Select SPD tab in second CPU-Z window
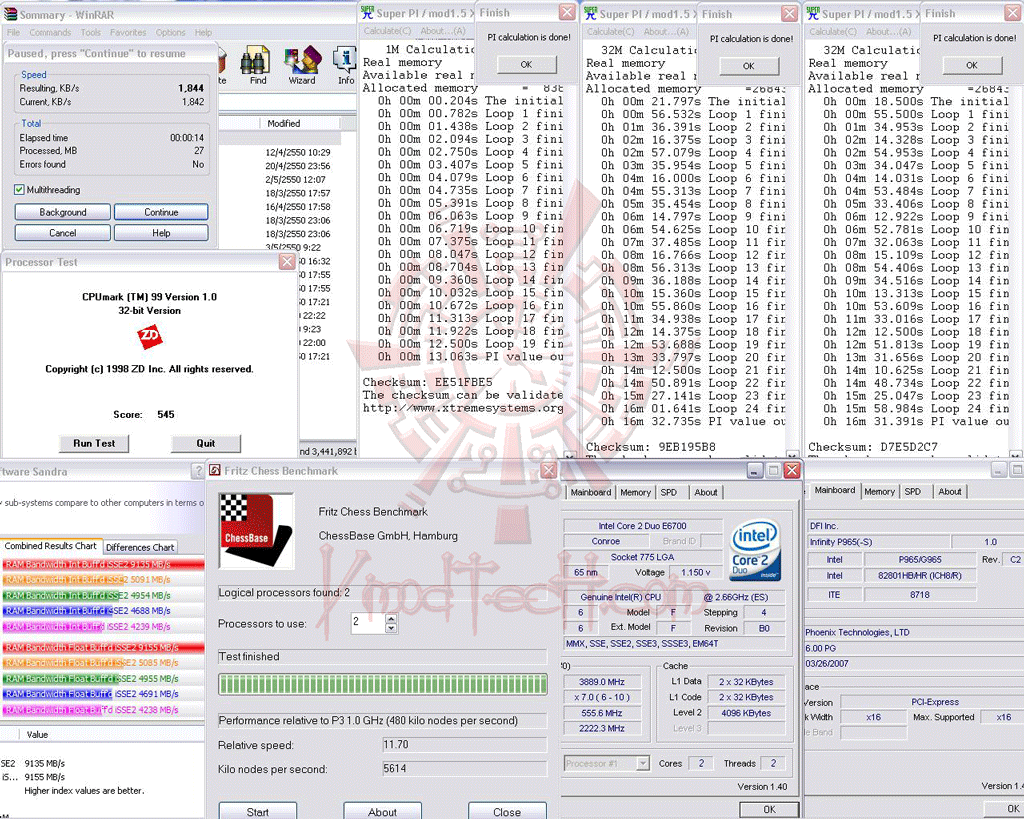 click(913, 491)
